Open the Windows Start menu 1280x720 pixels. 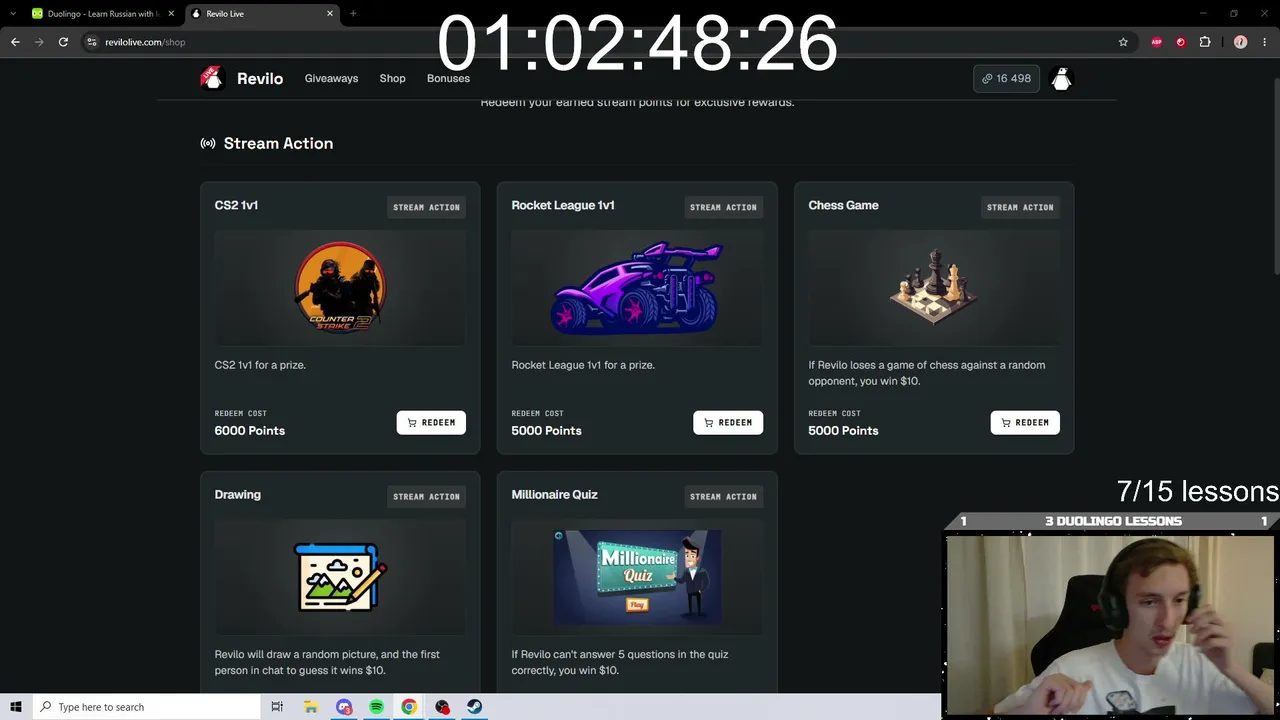point(16,707)
